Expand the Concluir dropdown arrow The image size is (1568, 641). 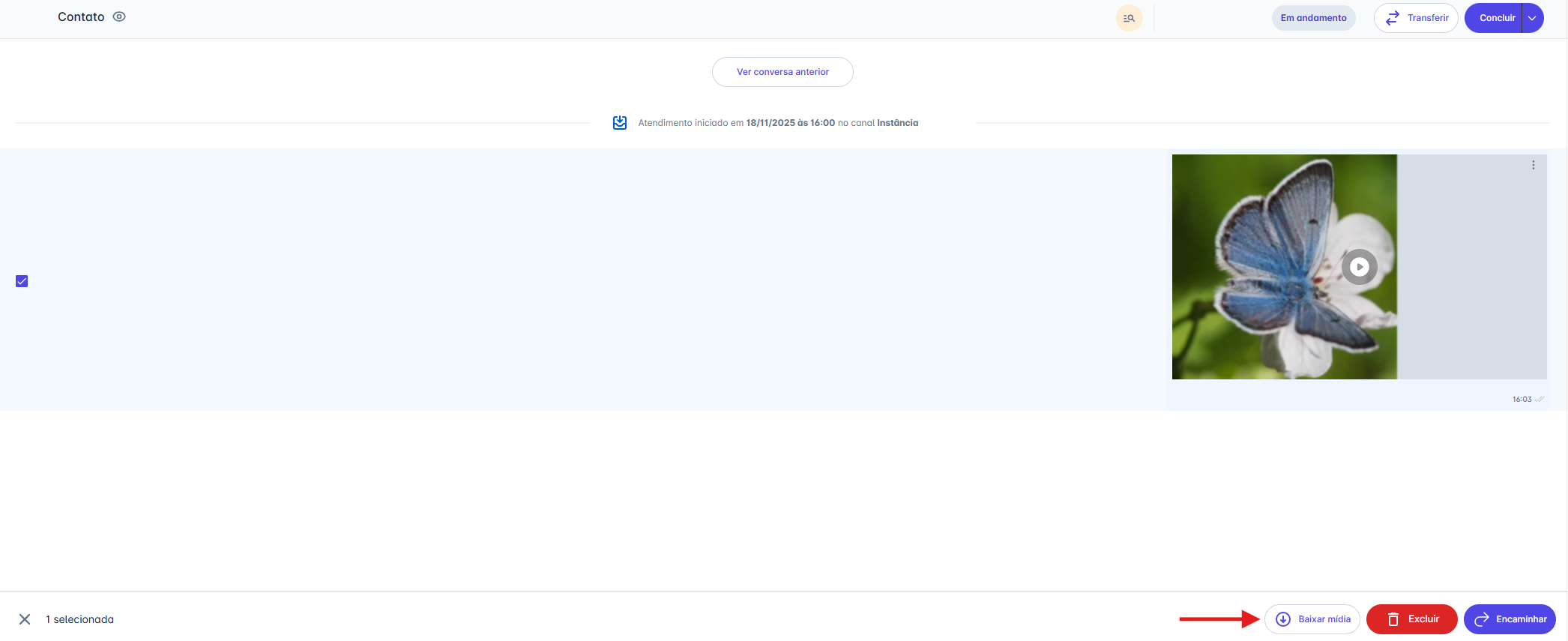coord(1533,18)
